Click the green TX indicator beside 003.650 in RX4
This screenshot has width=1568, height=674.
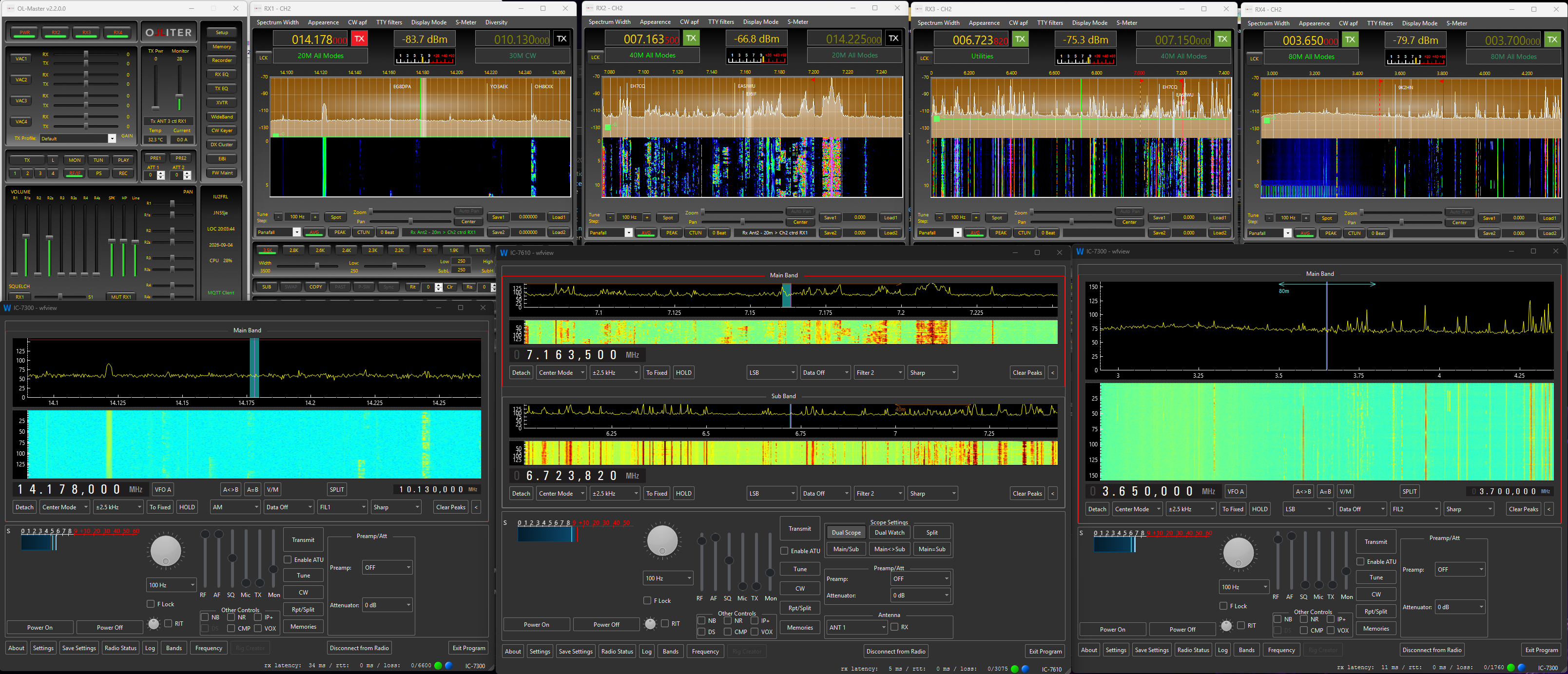[1350, 39]
